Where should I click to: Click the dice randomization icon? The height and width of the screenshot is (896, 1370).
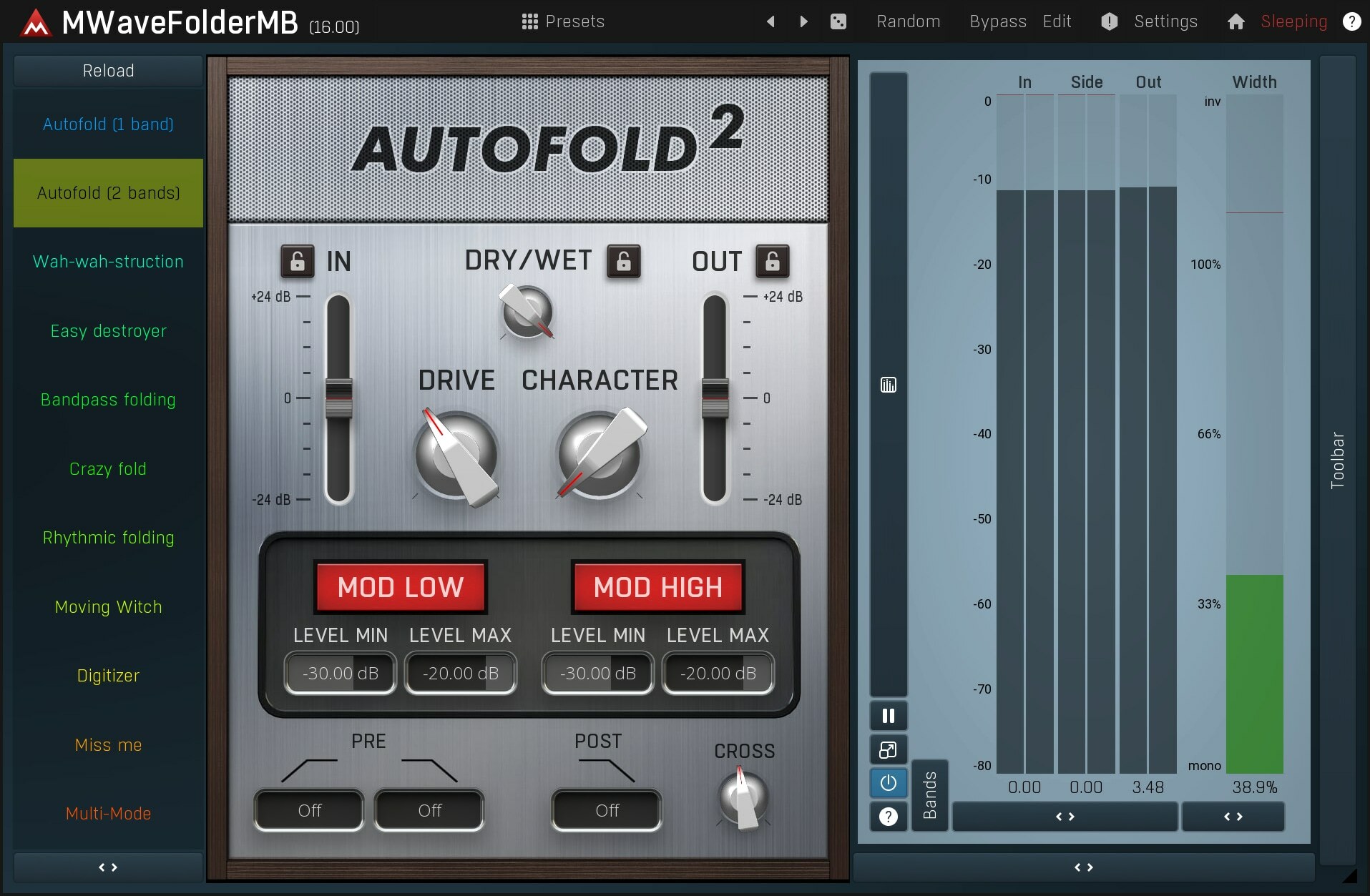click(838, 21)
